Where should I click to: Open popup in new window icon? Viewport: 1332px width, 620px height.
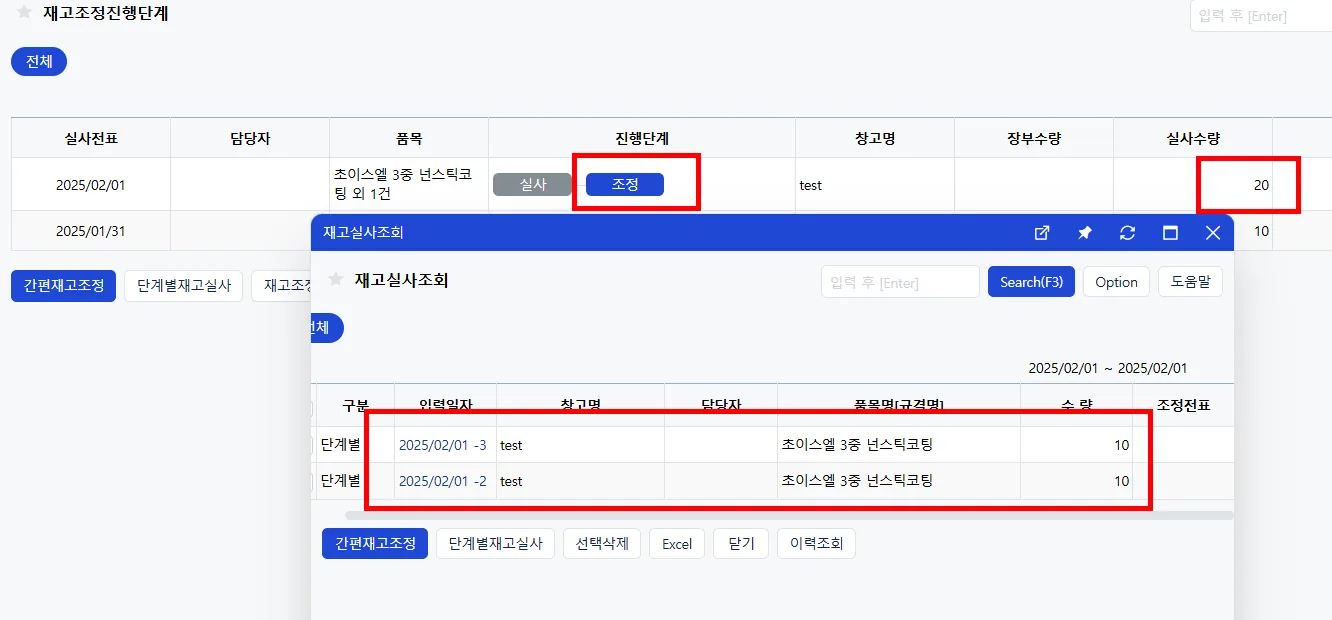[x=1042, y=233]
